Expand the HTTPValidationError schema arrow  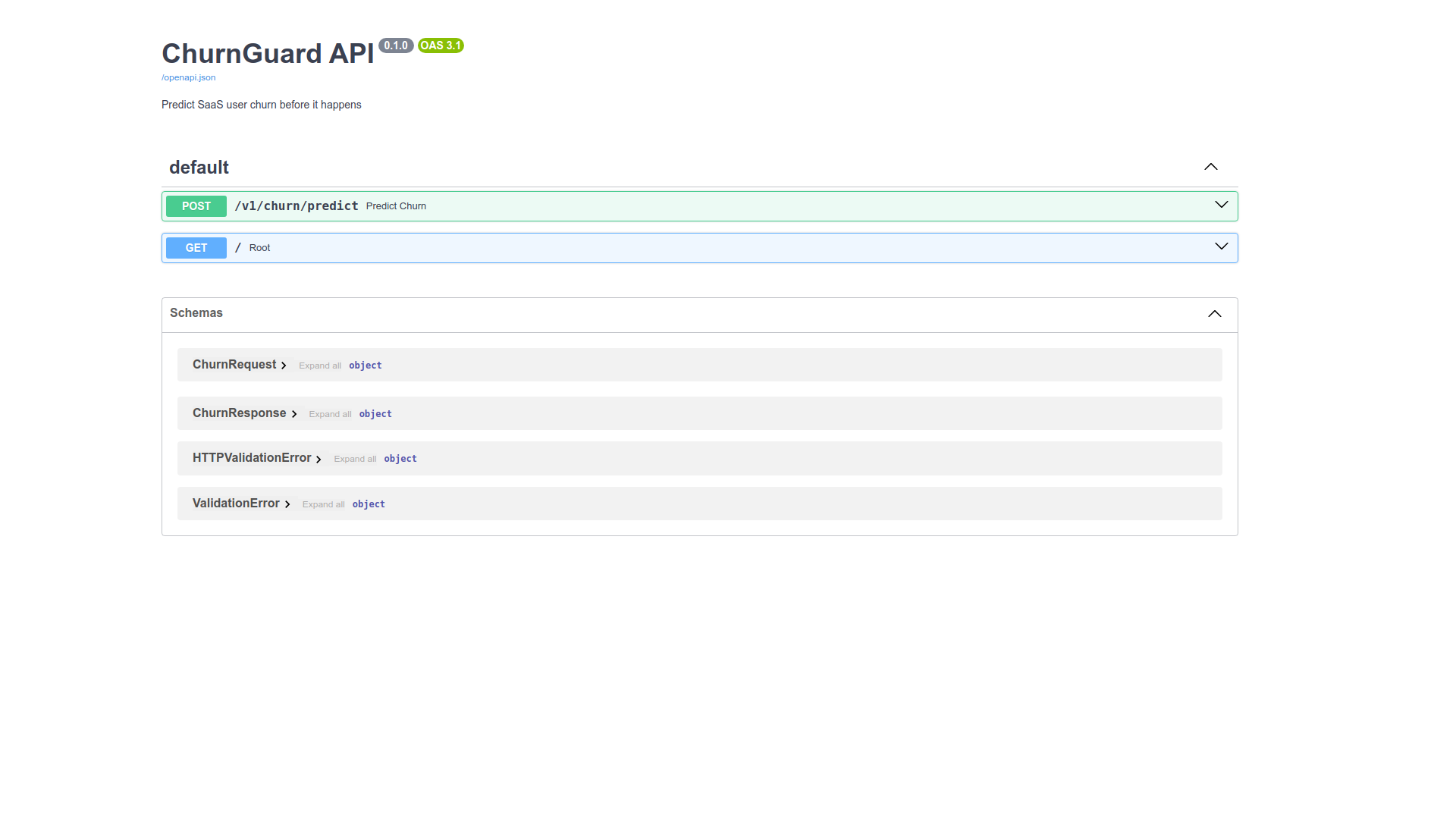click(318, 459)
